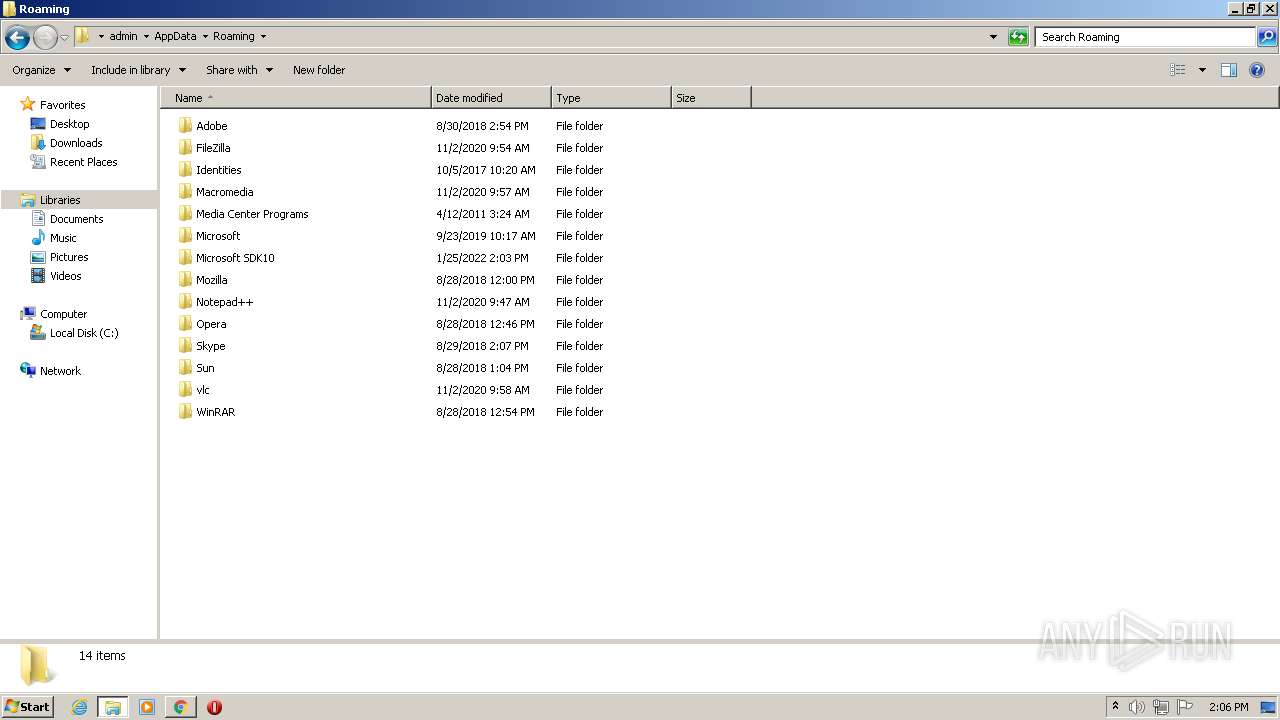Select the Opera folder icon
The height and width of the screenshot is (720, 1280).
[x=185, y=324]
